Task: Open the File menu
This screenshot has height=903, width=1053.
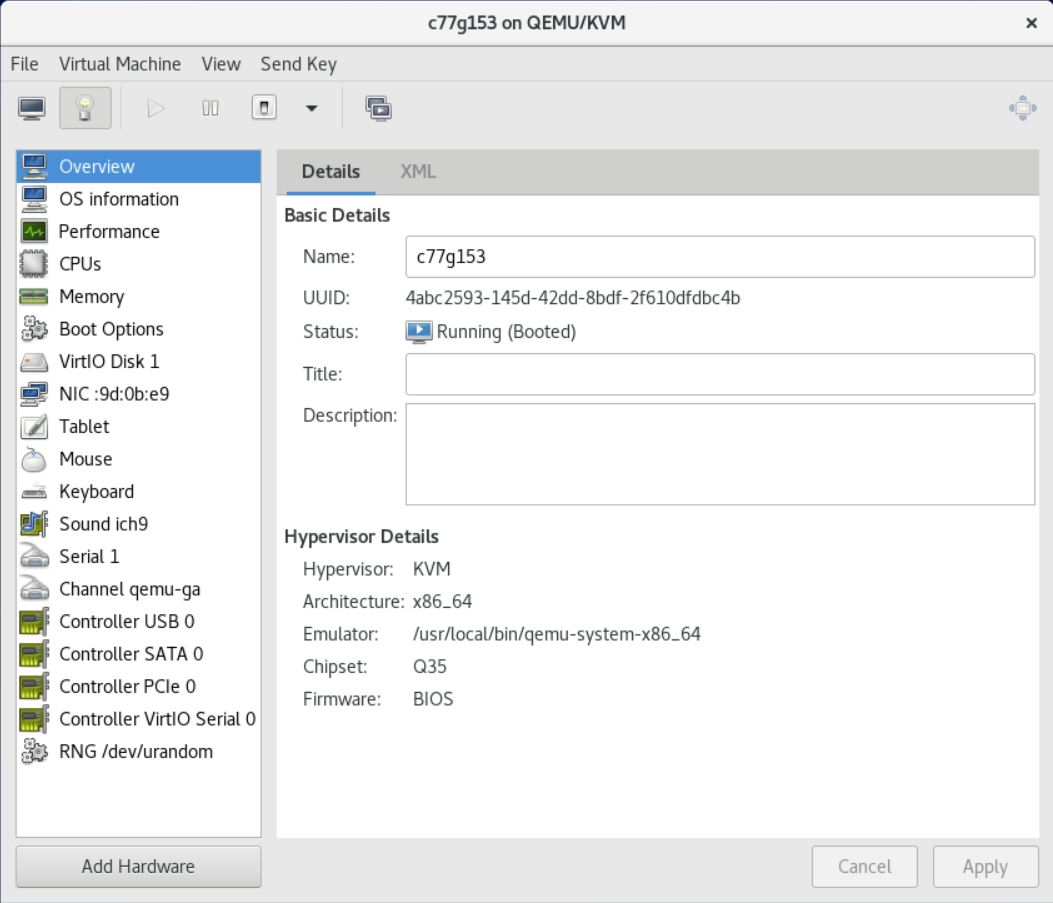Action: click(25, 64)
